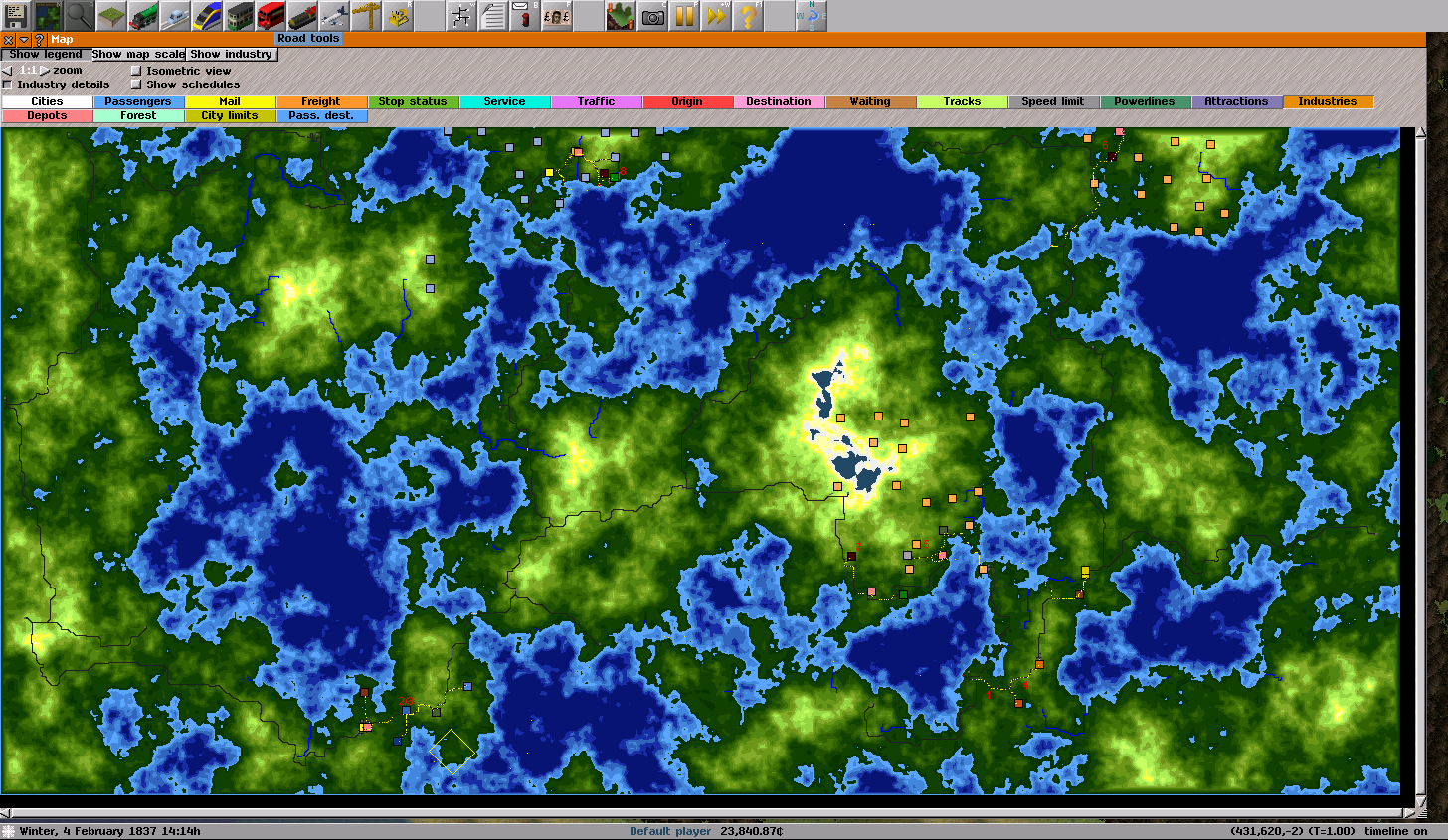This screenshot has width=1448, height=840.
Task: Click the date 'Winter, 4 February 1837'
Action: 88,831
